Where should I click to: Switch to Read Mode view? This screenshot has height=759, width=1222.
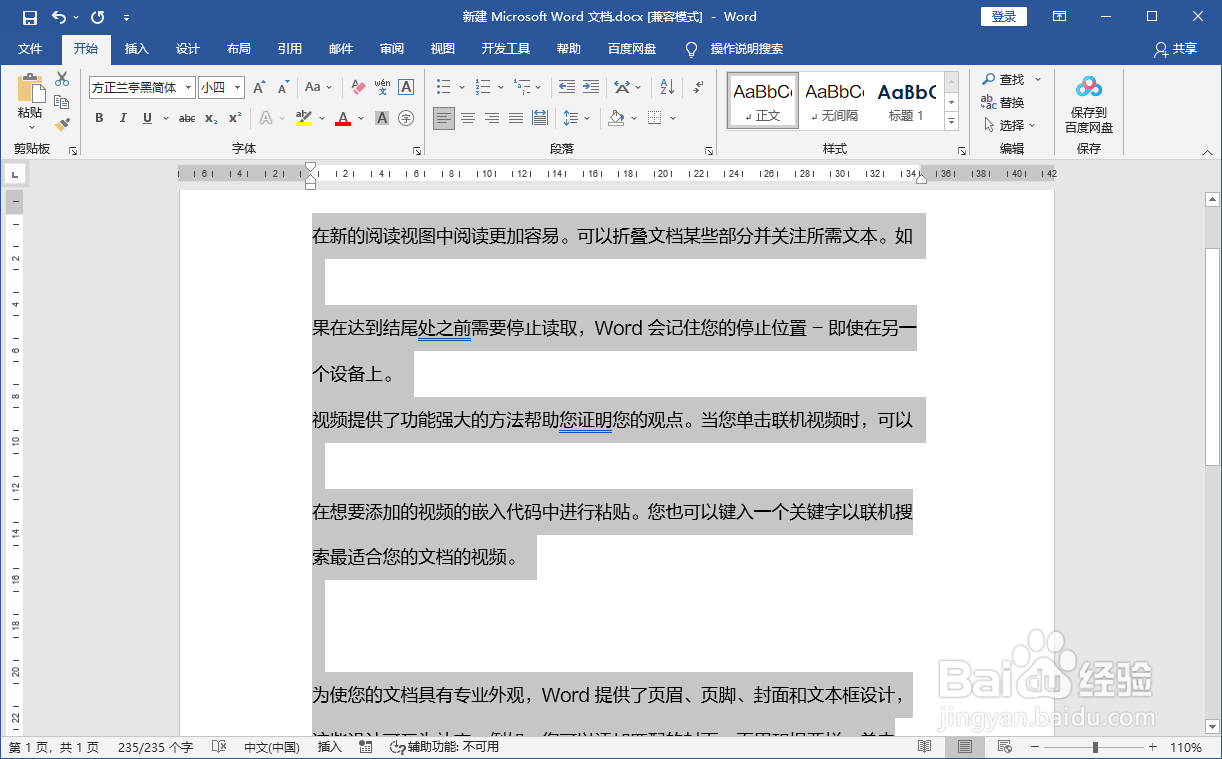925,747
